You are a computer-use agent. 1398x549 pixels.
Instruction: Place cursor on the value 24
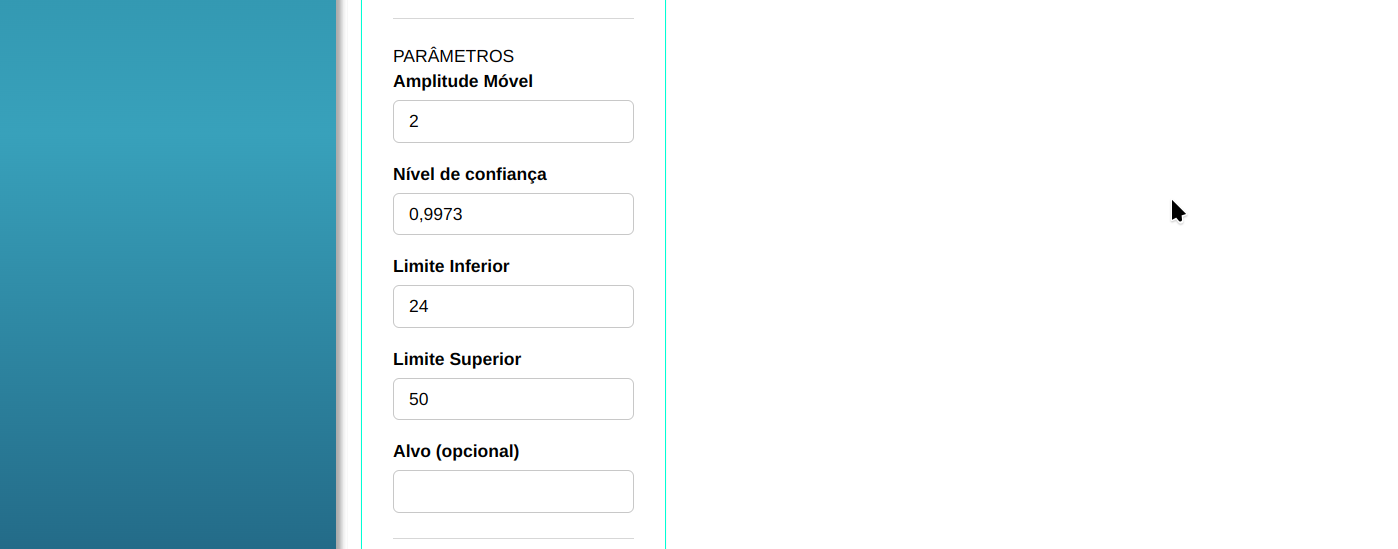tap(419, 307)
